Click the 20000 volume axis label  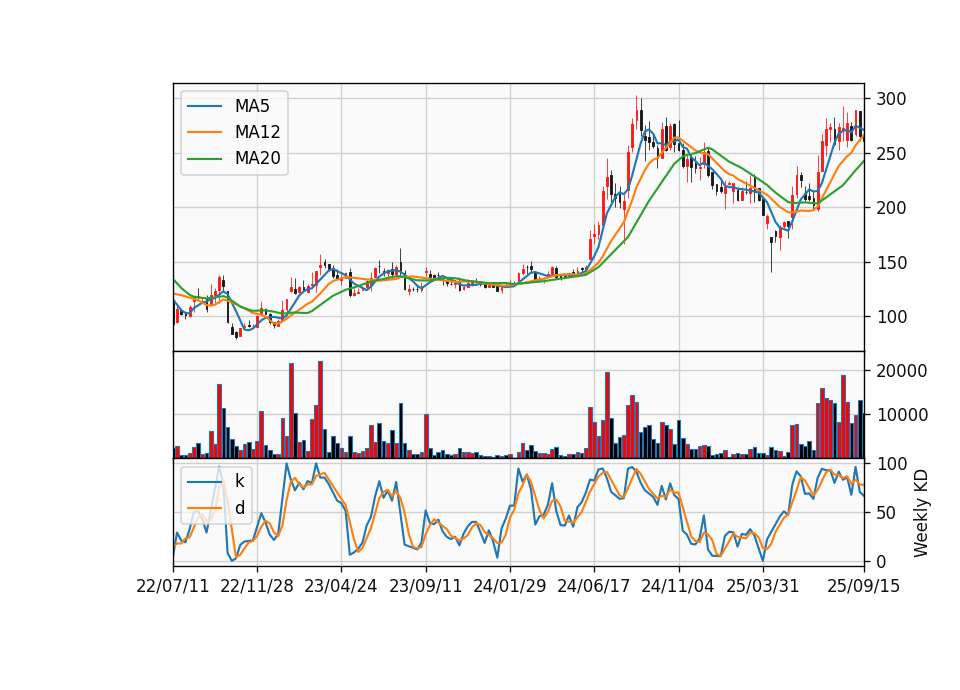coord(901,371)
